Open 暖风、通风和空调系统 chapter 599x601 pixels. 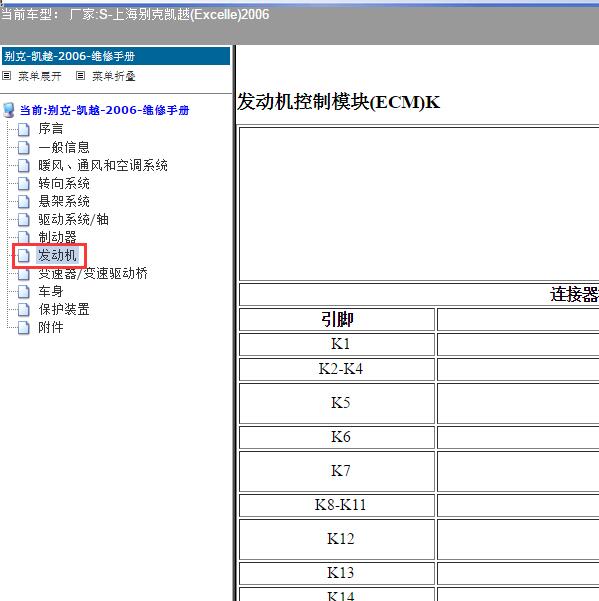point(103,165)
